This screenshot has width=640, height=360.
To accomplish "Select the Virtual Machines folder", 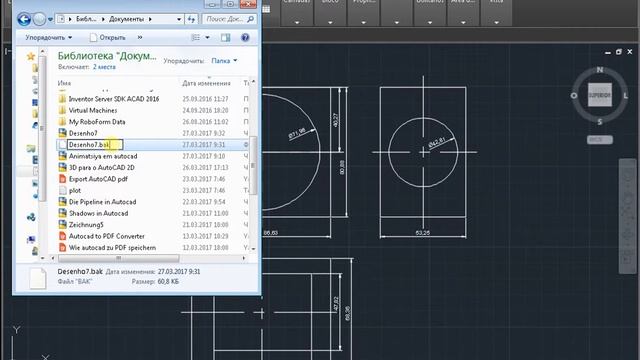I will click(93, 111).
